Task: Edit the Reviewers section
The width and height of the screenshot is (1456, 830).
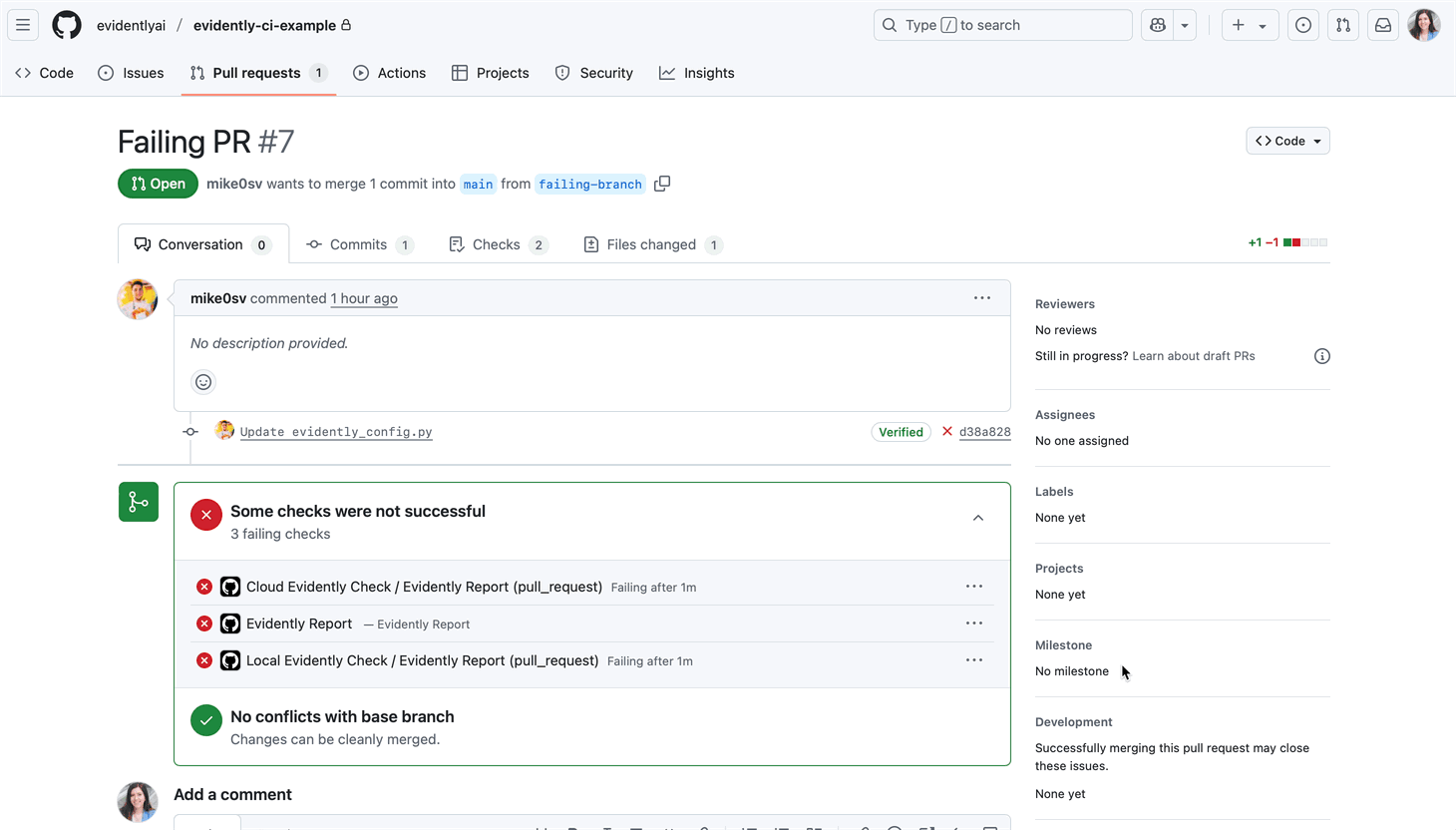Action: [x=1065, y=304]
